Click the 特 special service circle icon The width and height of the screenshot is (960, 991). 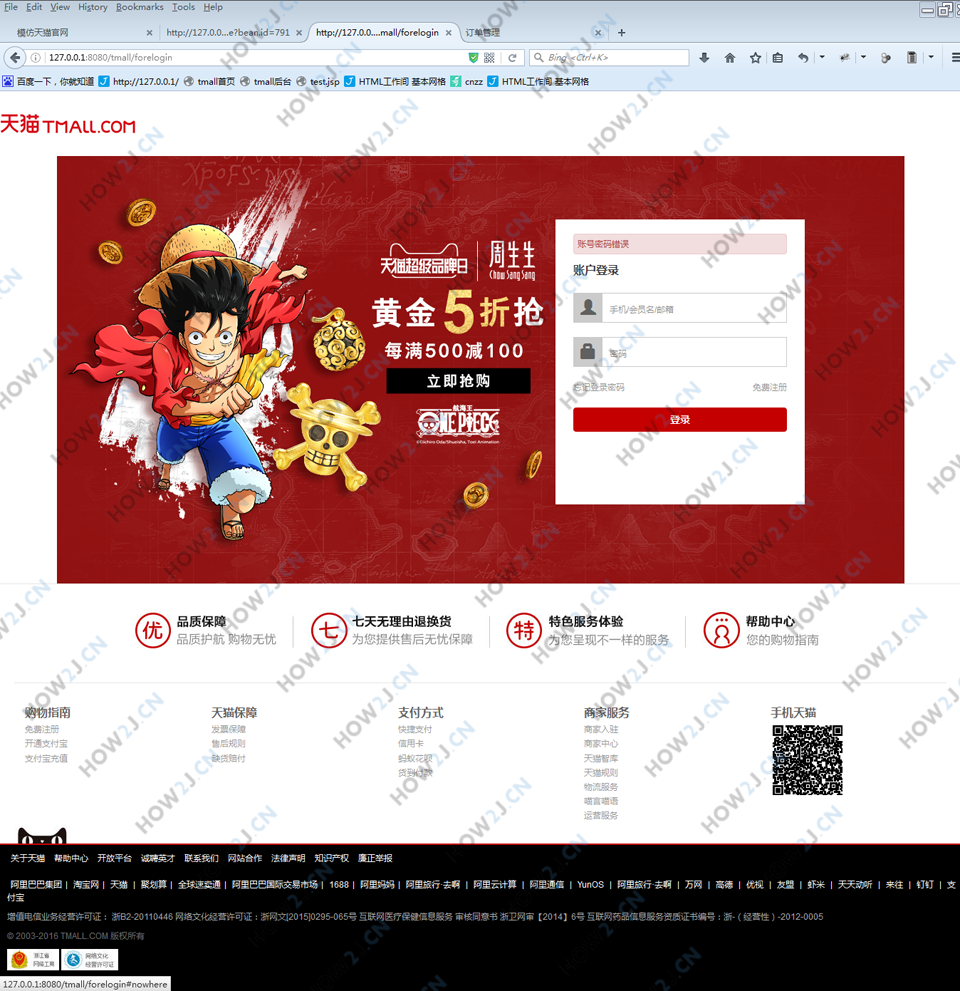pos(524,630)
